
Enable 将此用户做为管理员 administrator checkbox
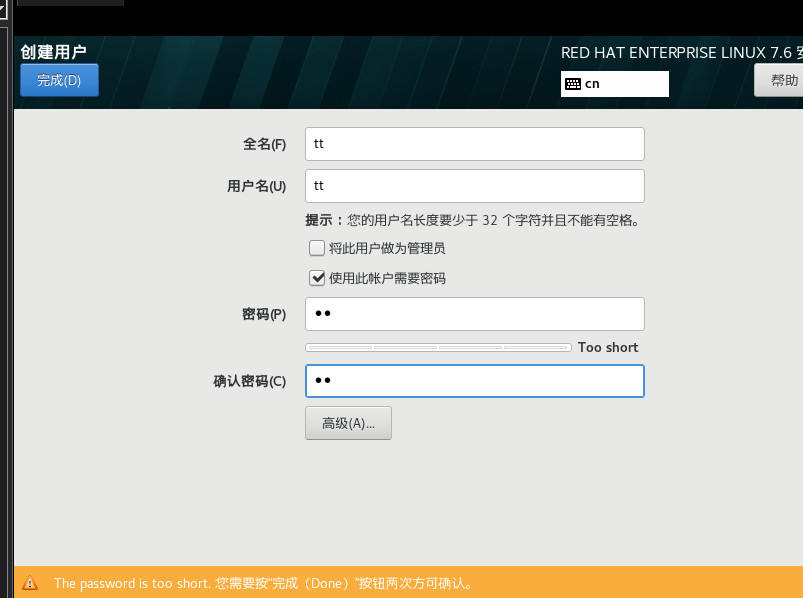[317, 248]
